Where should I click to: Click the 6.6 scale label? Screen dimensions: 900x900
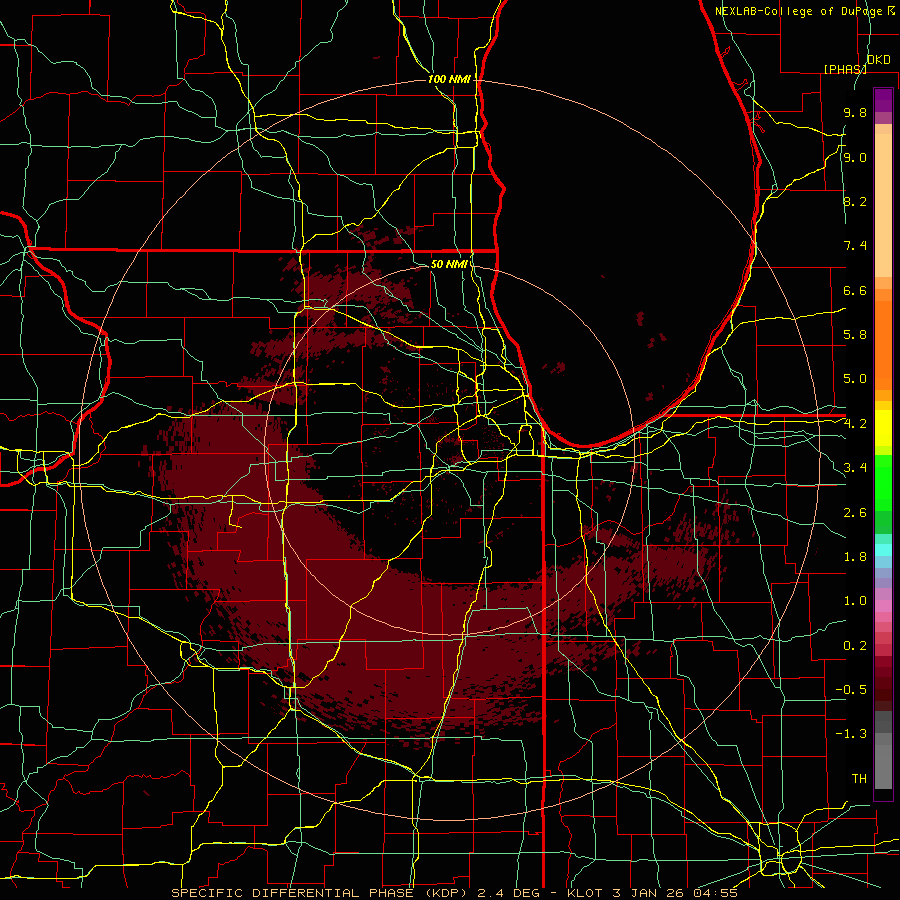(855, 290)
